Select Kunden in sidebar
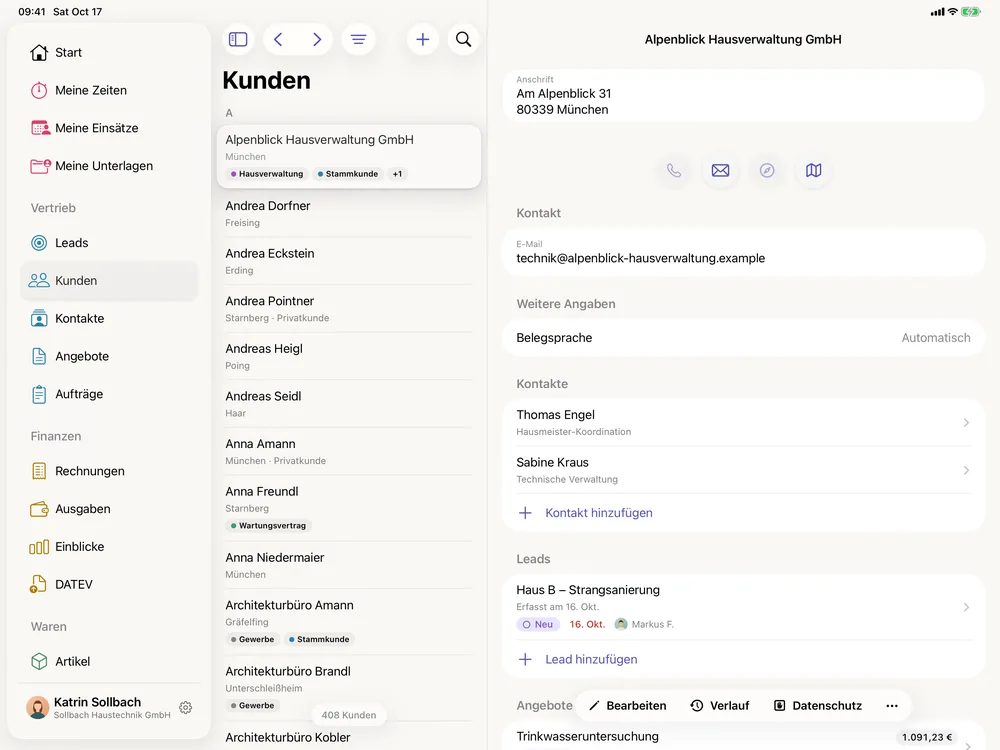 pos(110,281)
